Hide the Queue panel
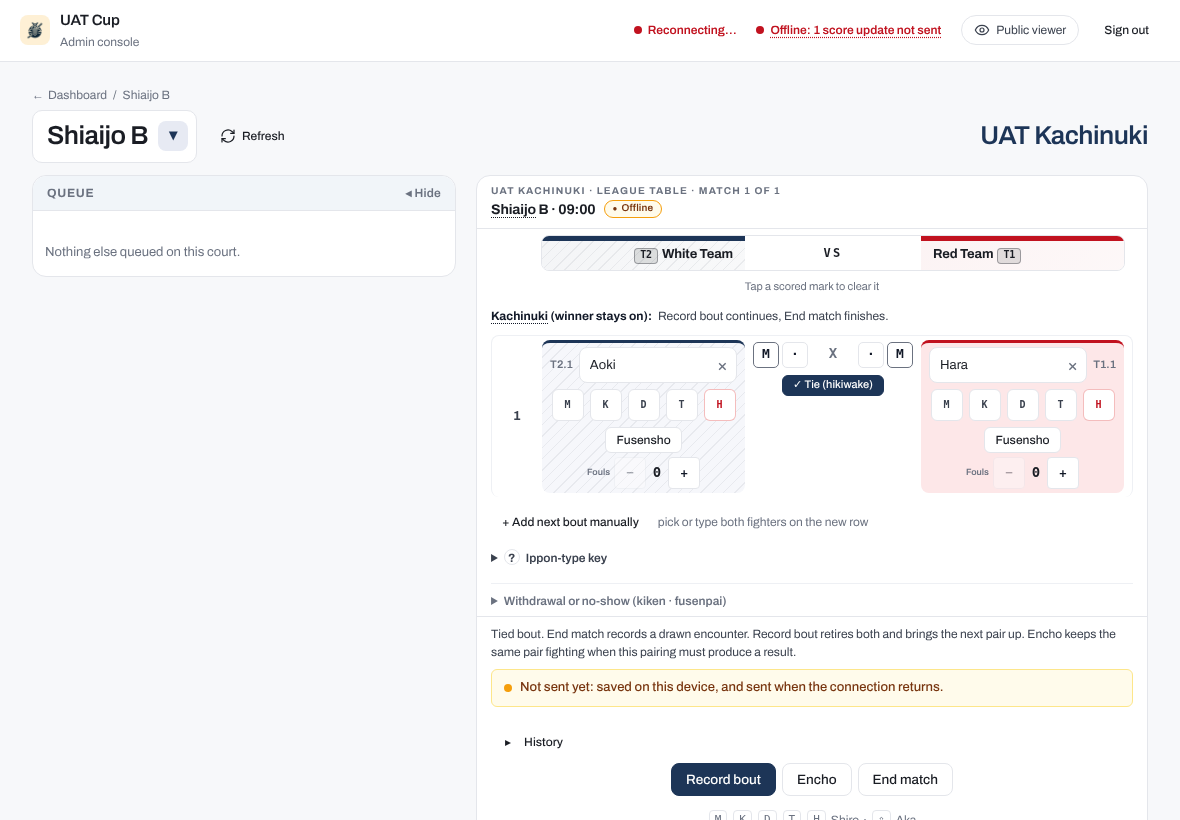The image size is (1180, 820). (423, 193)
